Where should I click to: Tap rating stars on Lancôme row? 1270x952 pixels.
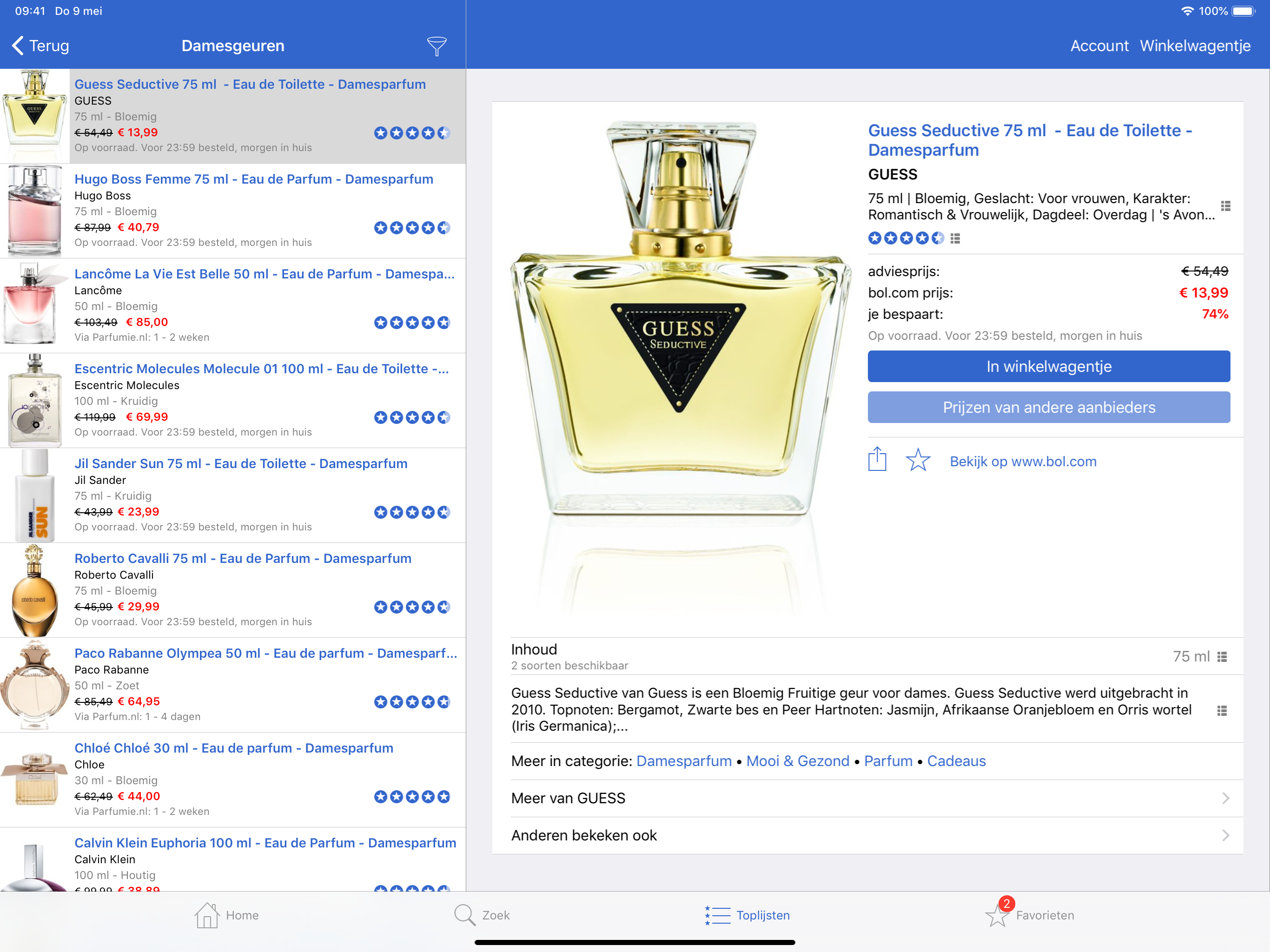pos(412,322)
